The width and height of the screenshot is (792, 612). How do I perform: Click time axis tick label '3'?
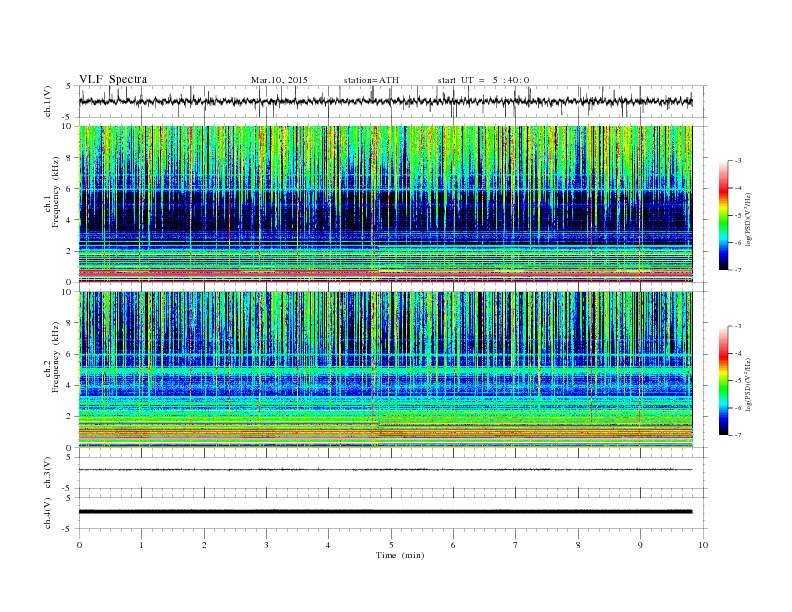click(x=266, y=545)
